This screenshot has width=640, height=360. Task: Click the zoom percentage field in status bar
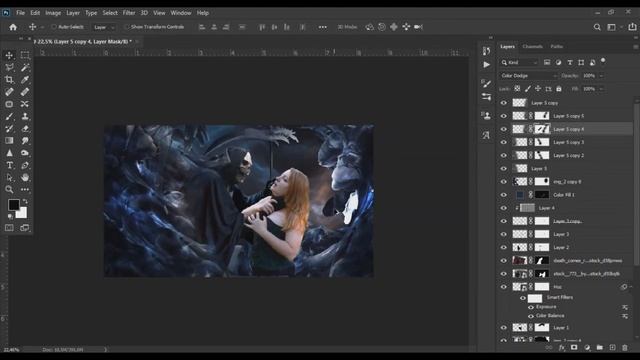tap(12, 350)
